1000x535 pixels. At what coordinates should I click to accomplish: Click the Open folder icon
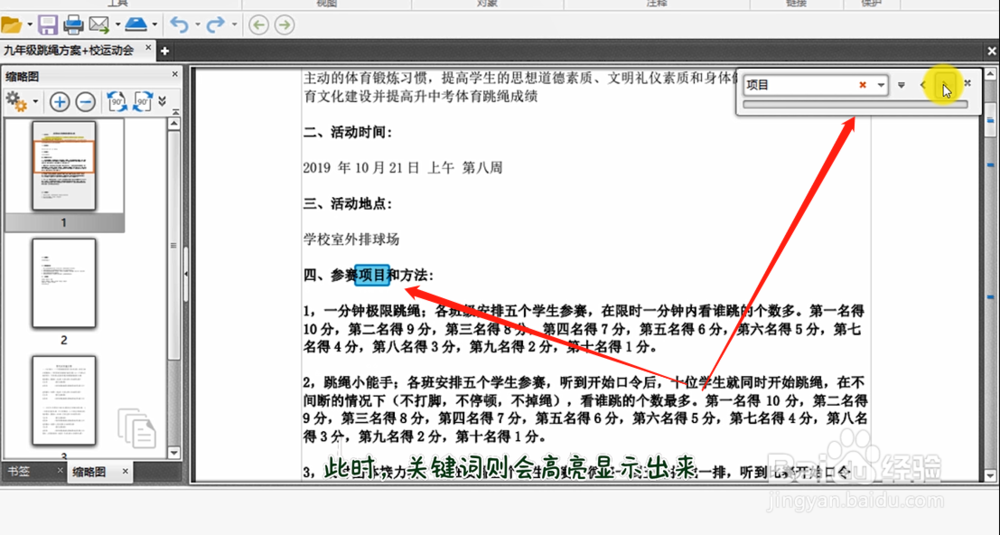(11, 25)
